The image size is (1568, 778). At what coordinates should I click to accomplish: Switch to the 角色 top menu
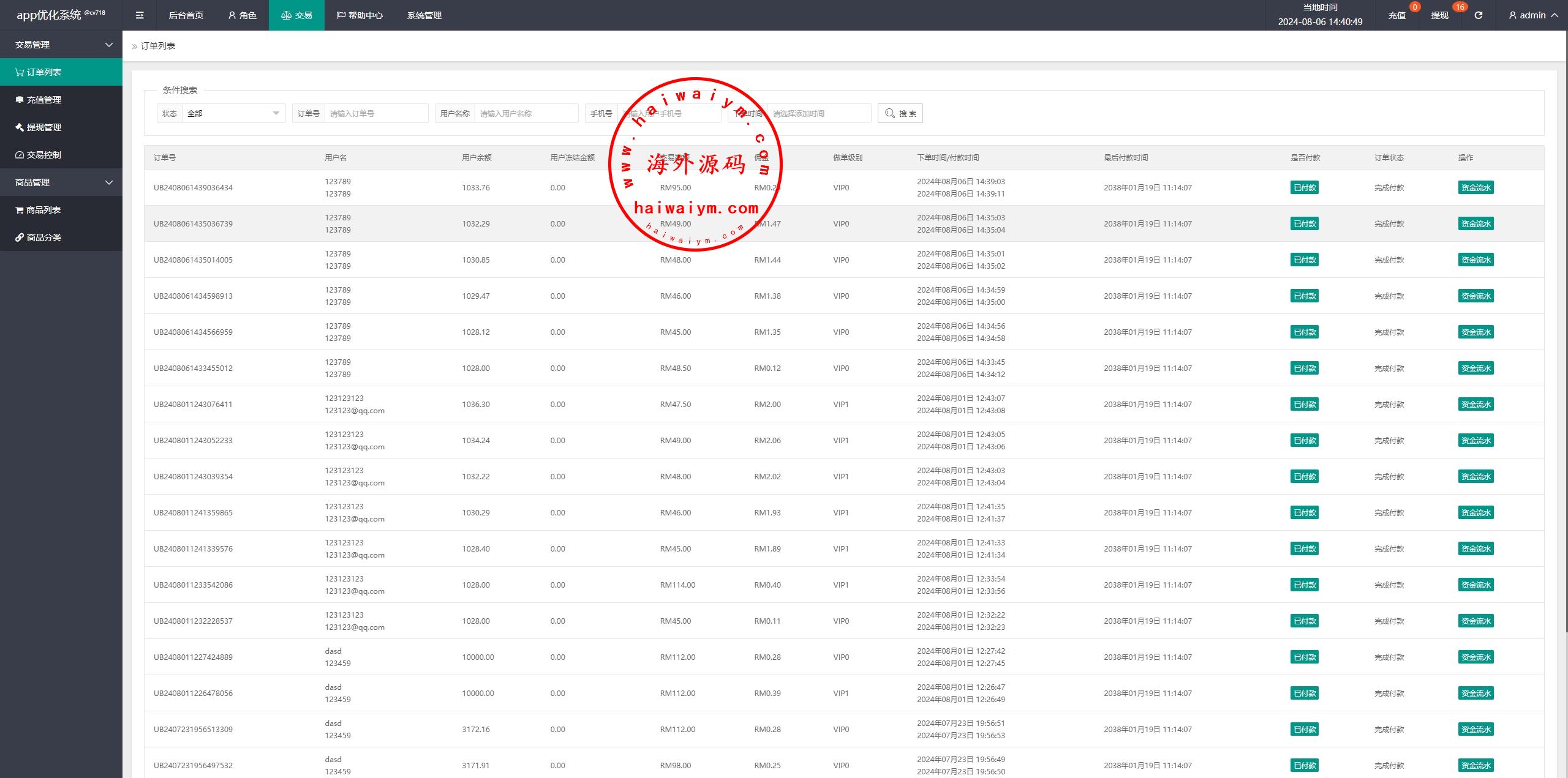point(242,15)
